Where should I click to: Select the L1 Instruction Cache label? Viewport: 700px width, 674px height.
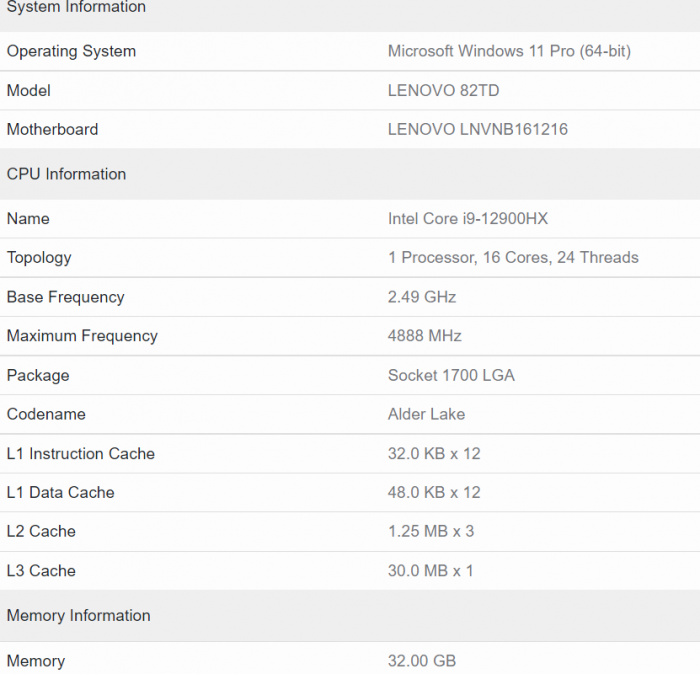[x=80, y=454]
